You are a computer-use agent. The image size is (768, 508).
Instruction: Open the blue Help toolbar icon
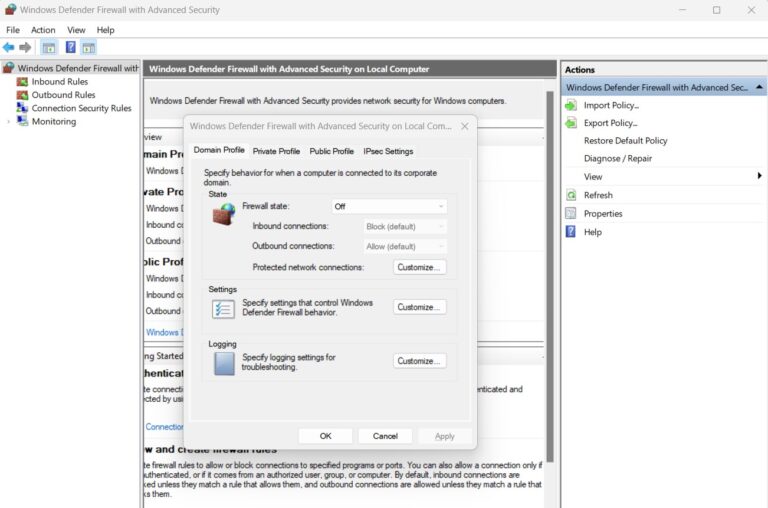coord(71,47)
